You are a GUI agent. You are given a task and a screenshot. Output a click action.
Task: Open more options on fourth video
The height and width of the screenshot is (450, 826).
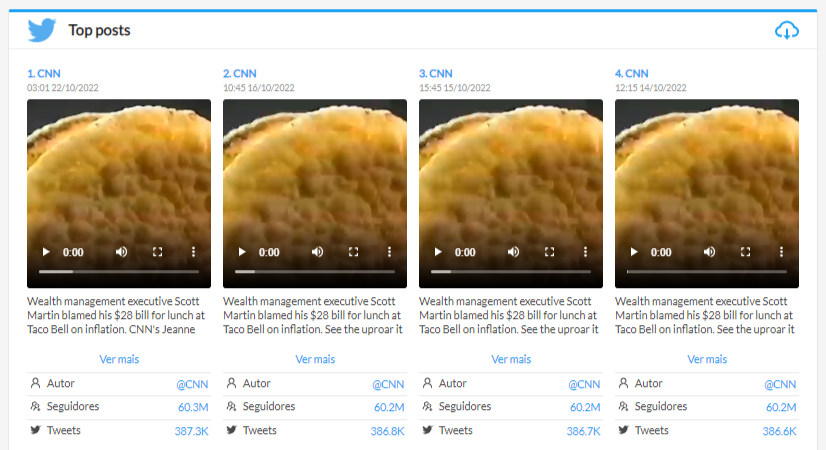(x=781, y=252)
